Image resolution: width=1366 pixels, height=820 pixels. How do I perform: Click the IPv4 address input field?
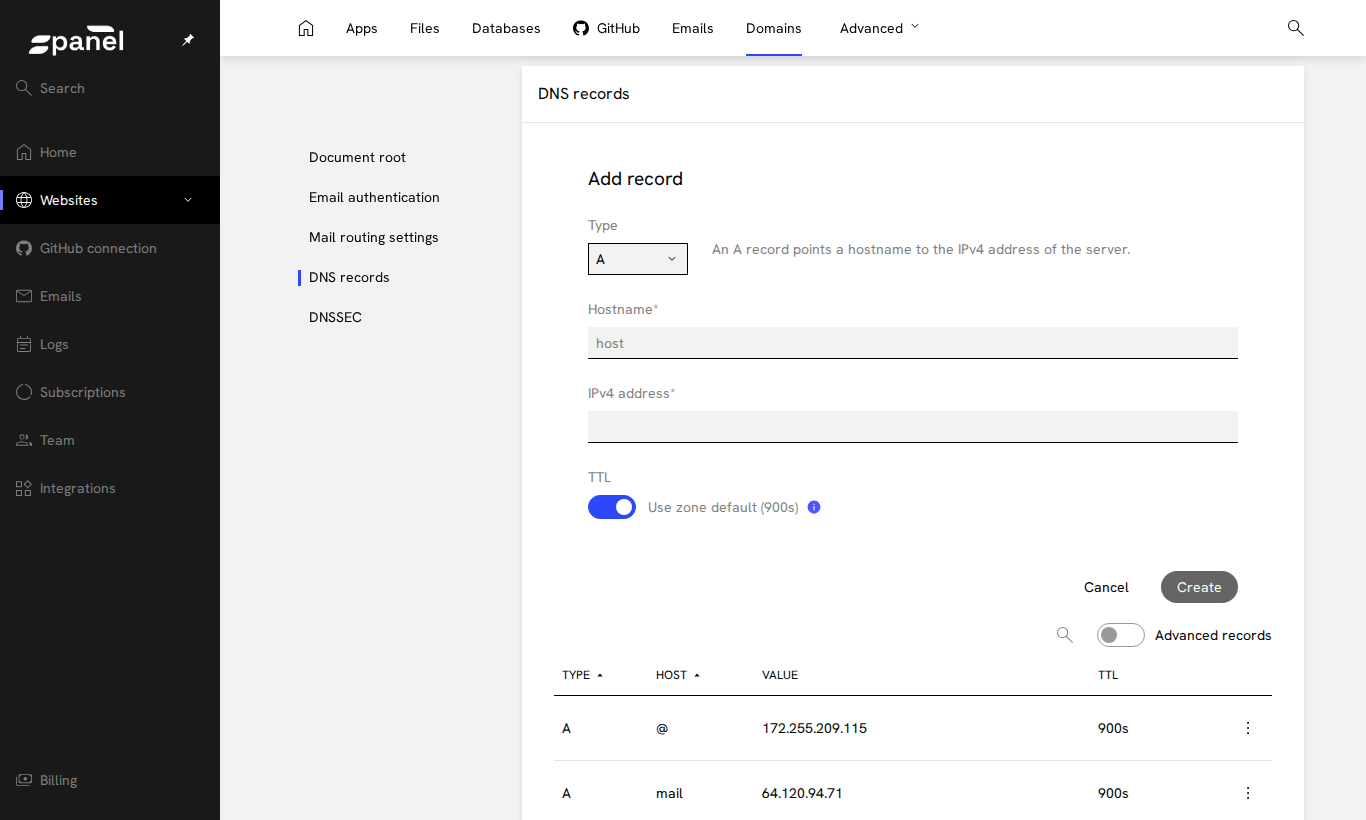pyautogui.click(x=913, y=427)
